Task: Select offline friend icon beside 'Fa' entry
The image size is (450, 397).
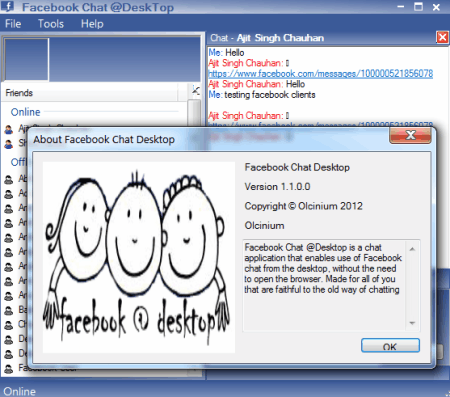Action: [x=9, y=368]
